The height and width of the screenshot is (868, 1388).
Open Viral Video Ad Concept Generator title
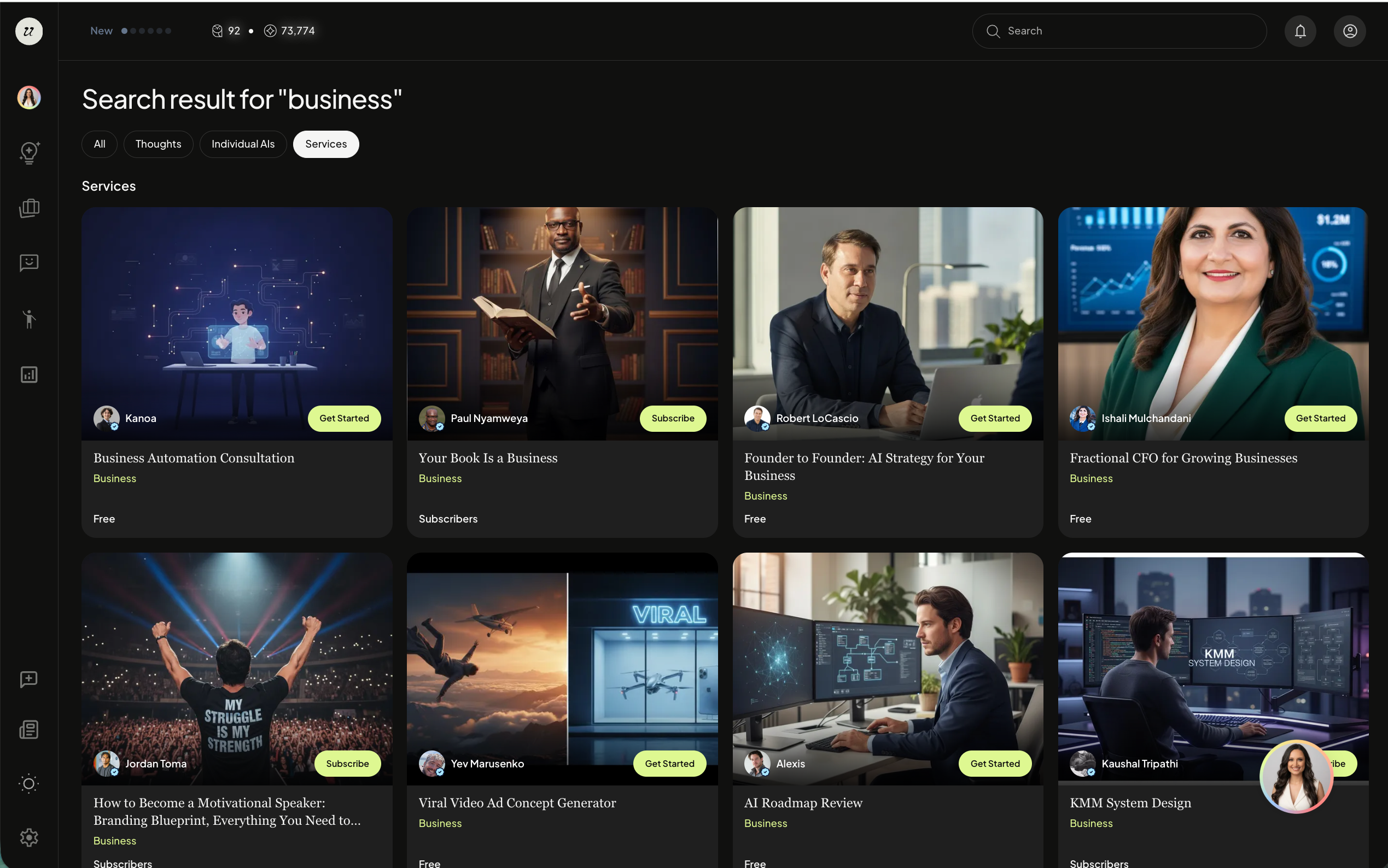pyautogui.click(x=517, y=803)
